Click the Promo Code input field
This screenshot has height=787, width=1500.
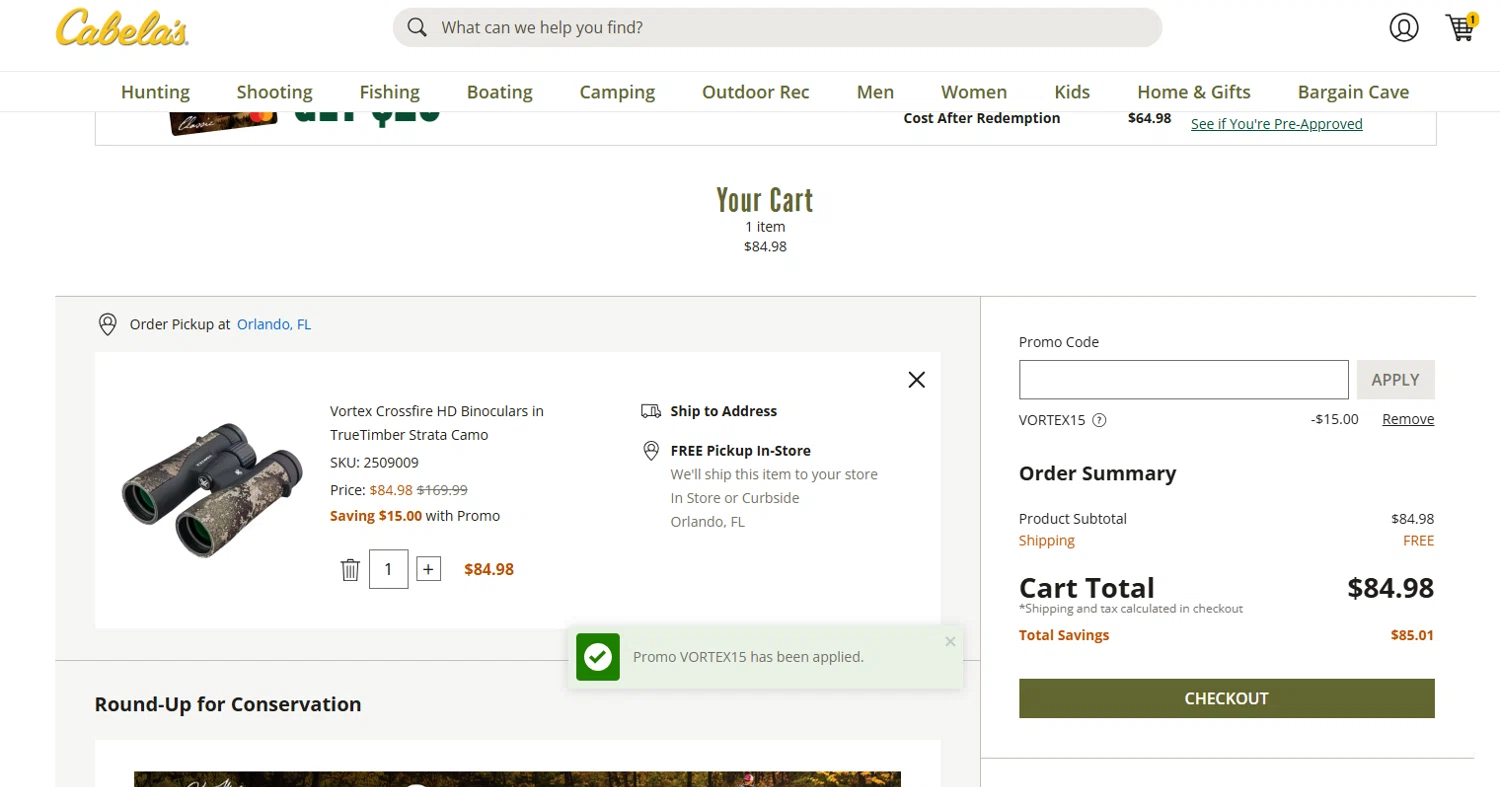[x=1184, y=380]
